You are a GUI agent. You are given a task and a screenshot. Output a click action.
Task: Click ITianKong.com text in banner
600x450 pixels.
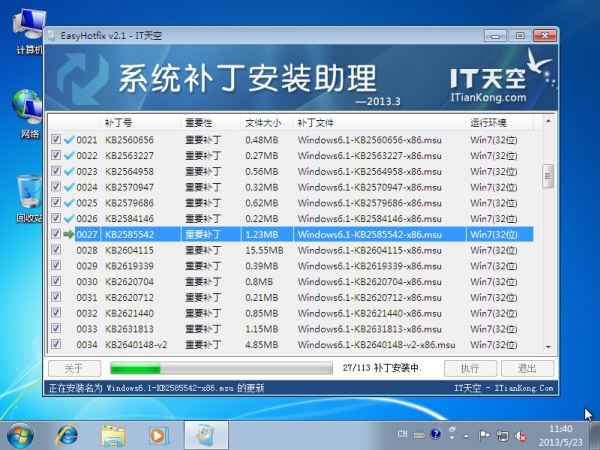point(488,98)
